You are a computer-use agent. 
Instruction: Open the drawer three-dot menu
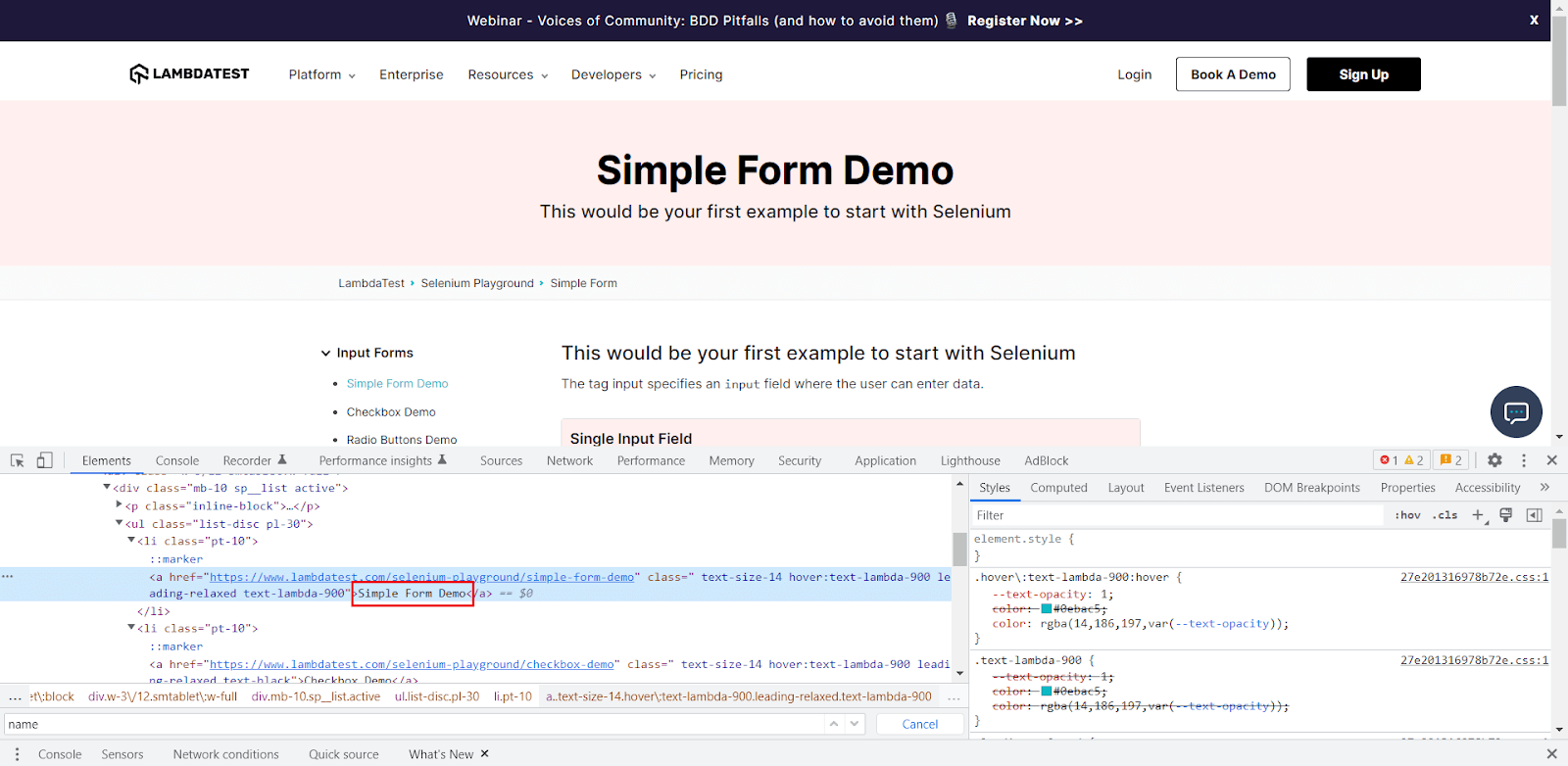pos(17,754)
